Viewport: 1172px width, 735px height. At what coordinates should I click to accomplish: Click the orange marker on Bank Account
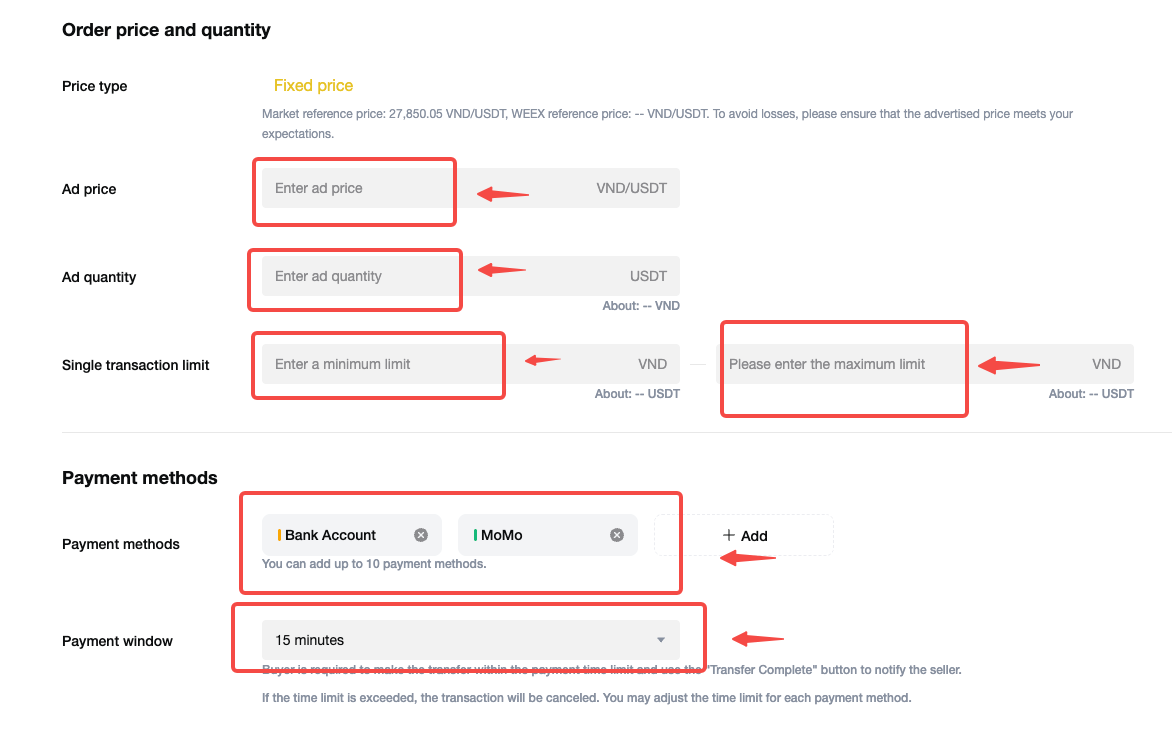(279, 535)
